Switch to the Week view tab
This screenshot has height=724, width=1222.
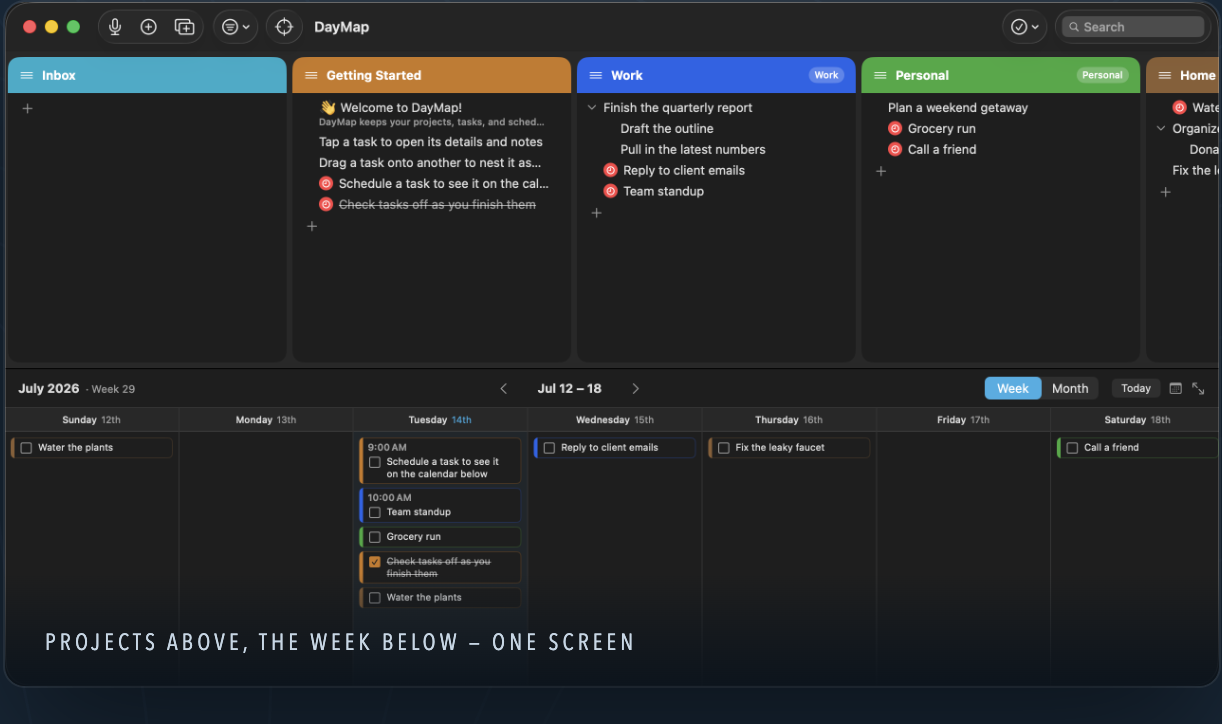coord(1013,388)
